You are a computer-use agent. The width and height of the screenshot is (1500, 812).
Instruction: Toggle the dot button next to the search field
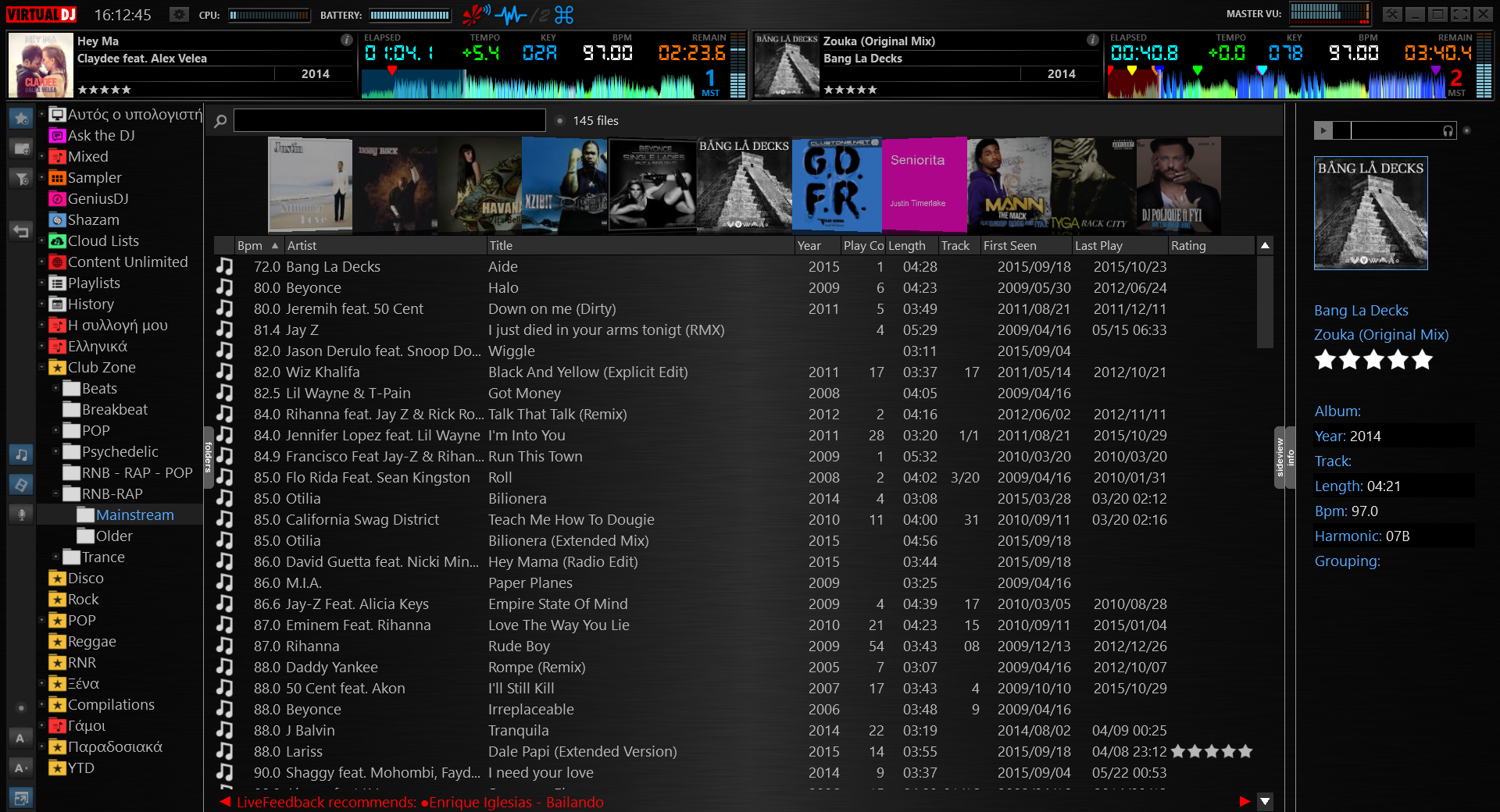559,121
